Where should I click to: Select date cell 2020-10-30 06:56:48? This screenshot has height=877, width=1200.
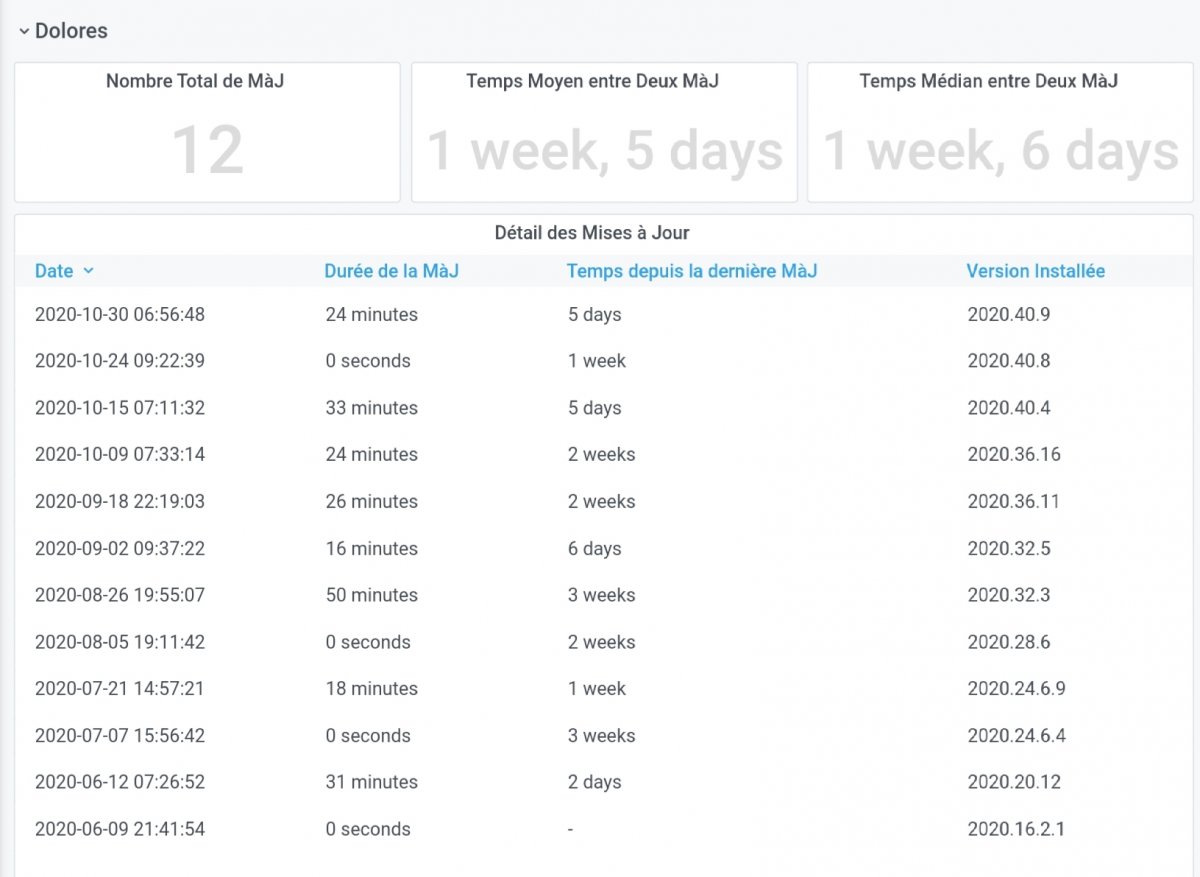coord(120,314)
